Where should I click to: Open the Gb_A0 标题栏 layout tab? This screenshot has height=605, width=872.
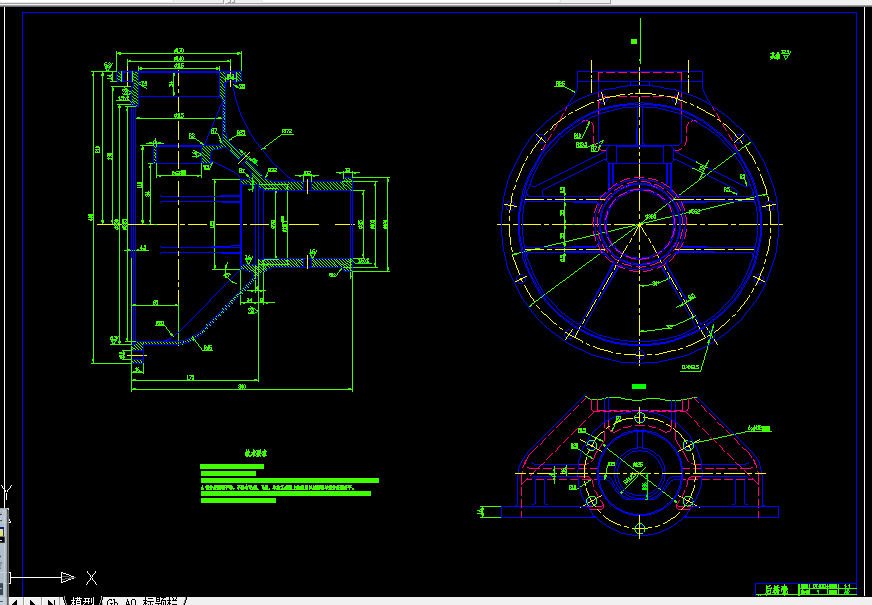(x=142, y=601)
